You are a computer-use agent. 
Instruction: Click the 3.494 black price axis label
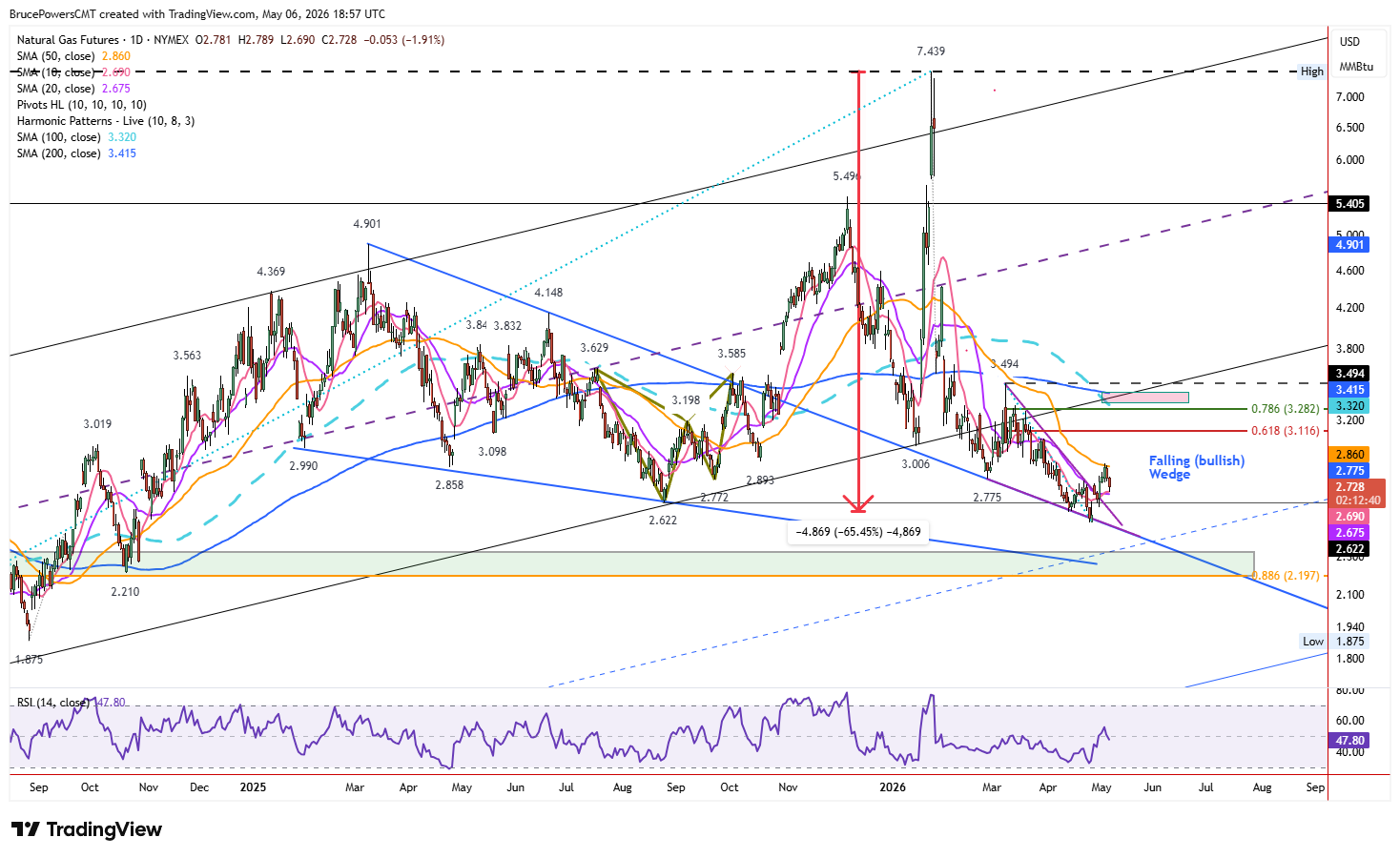click(1349, 374)
